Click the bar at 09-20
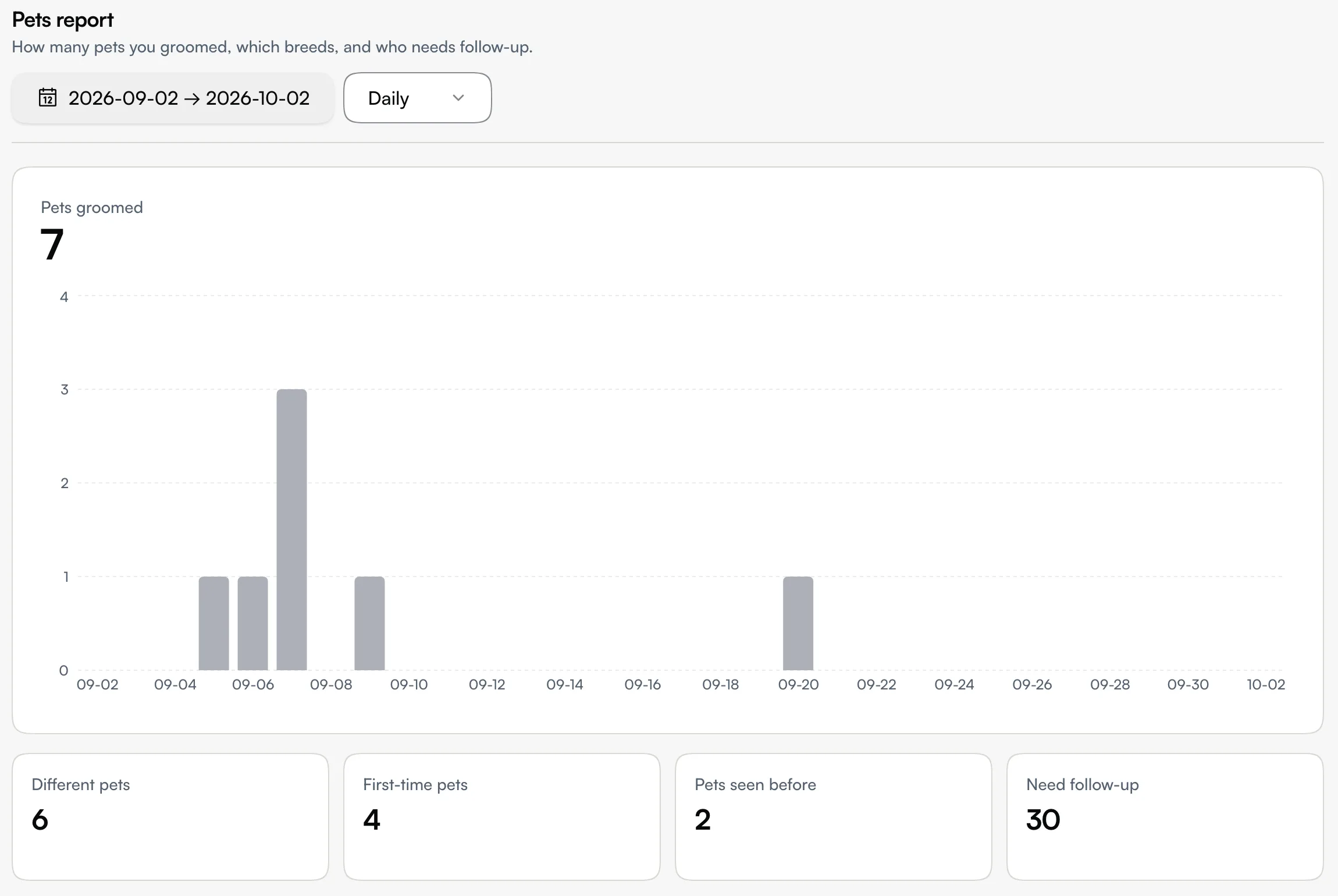Image resolution: width=1338 pixels, height=896 pixels. (x=798, y=623)
